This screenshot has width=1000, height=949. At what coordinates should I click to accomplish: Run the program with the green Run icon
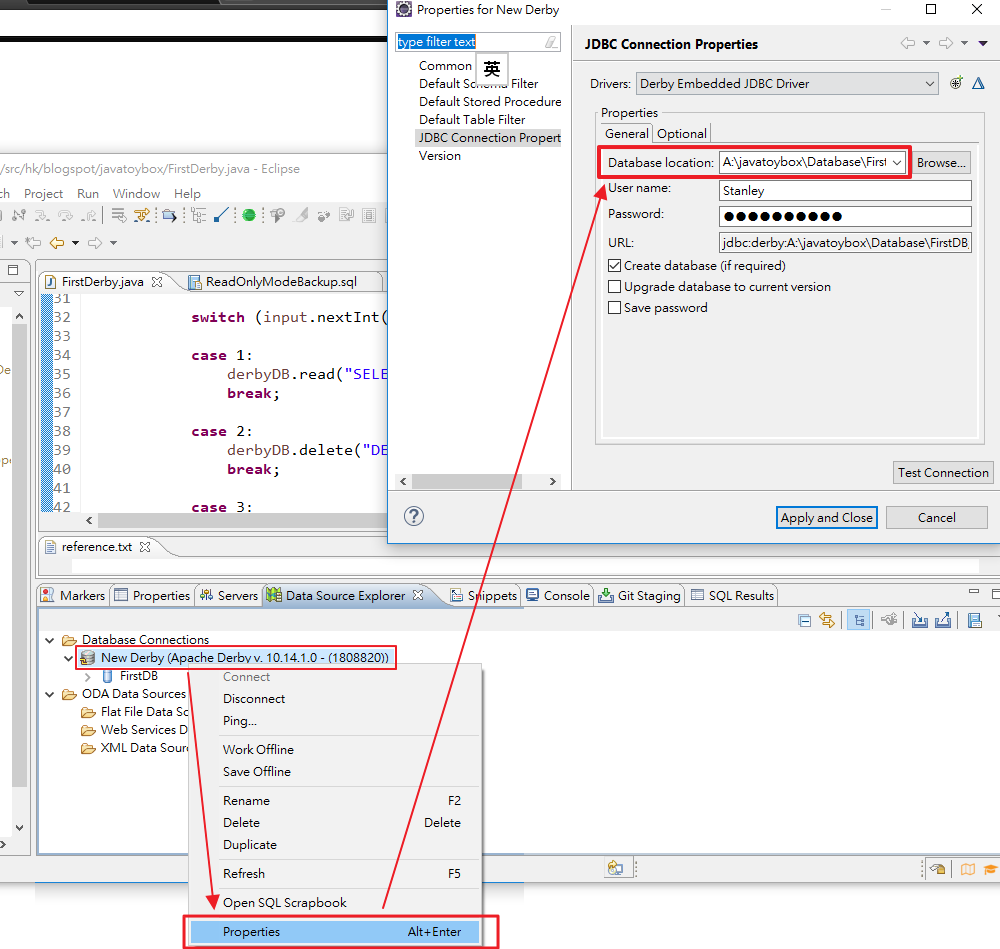[x=249, y=214]
